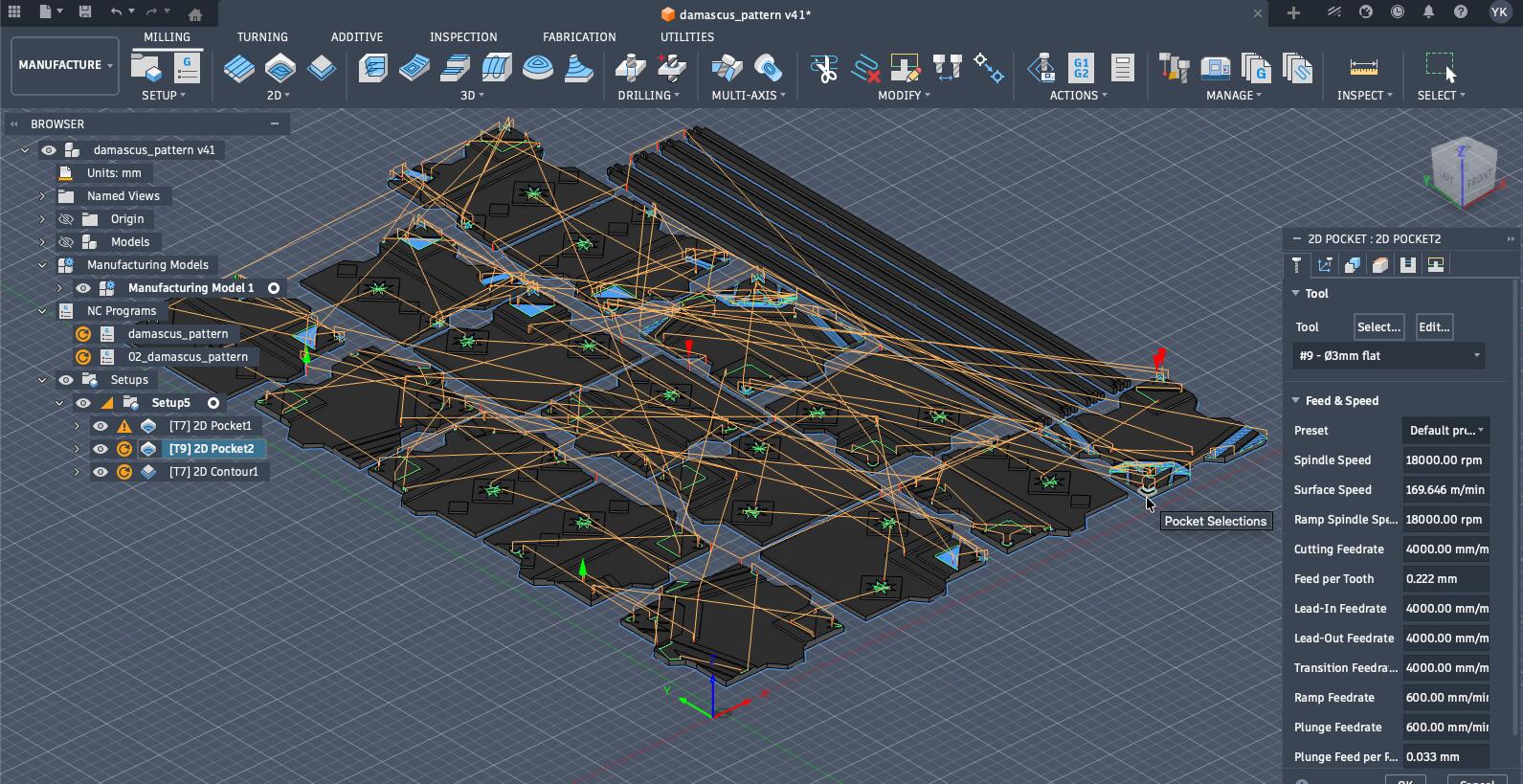
Task: Click the Measure ruler icon
Action: 1364,68
